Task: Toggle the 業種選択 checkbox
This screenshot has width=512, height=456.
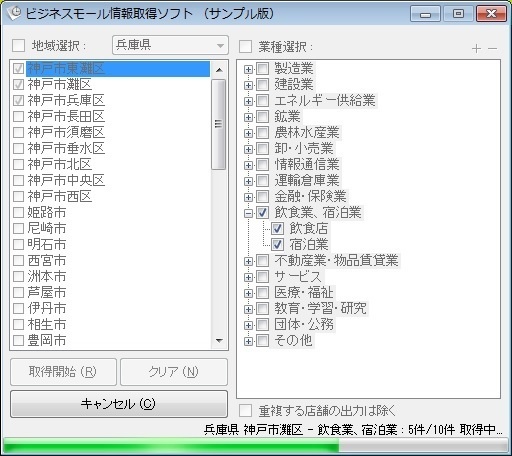Action: point(245,47)
